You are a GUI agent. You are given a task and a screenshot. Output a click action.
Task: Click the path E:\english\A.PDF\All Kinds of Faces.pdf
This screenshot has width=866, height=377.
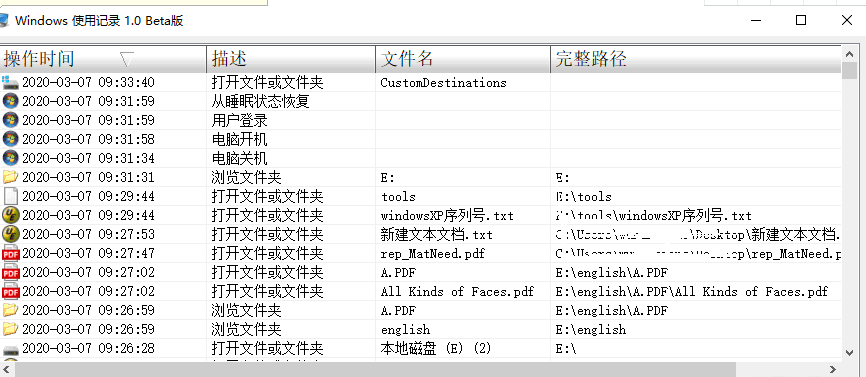click(692, 291)
